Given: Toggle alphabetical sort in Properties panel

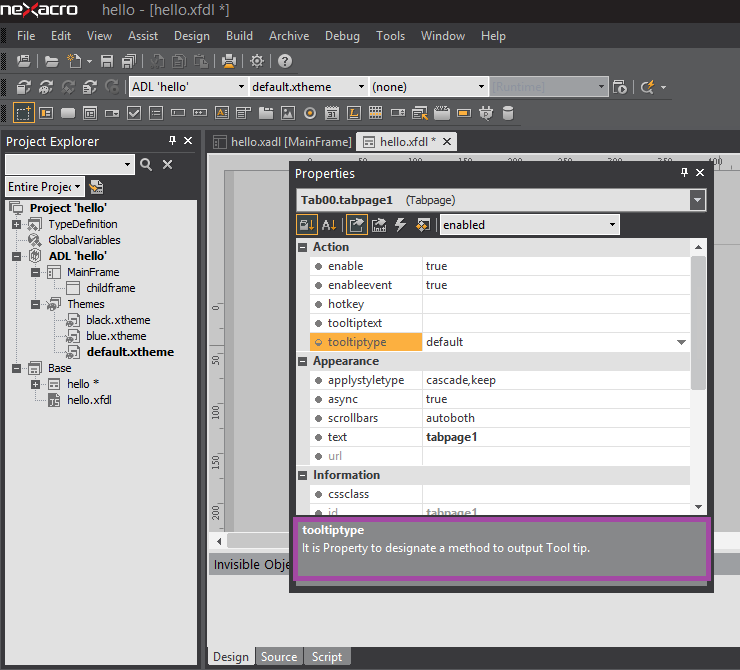Looking at the screenshot, I should pyautogui.click(x=329, y=225).
